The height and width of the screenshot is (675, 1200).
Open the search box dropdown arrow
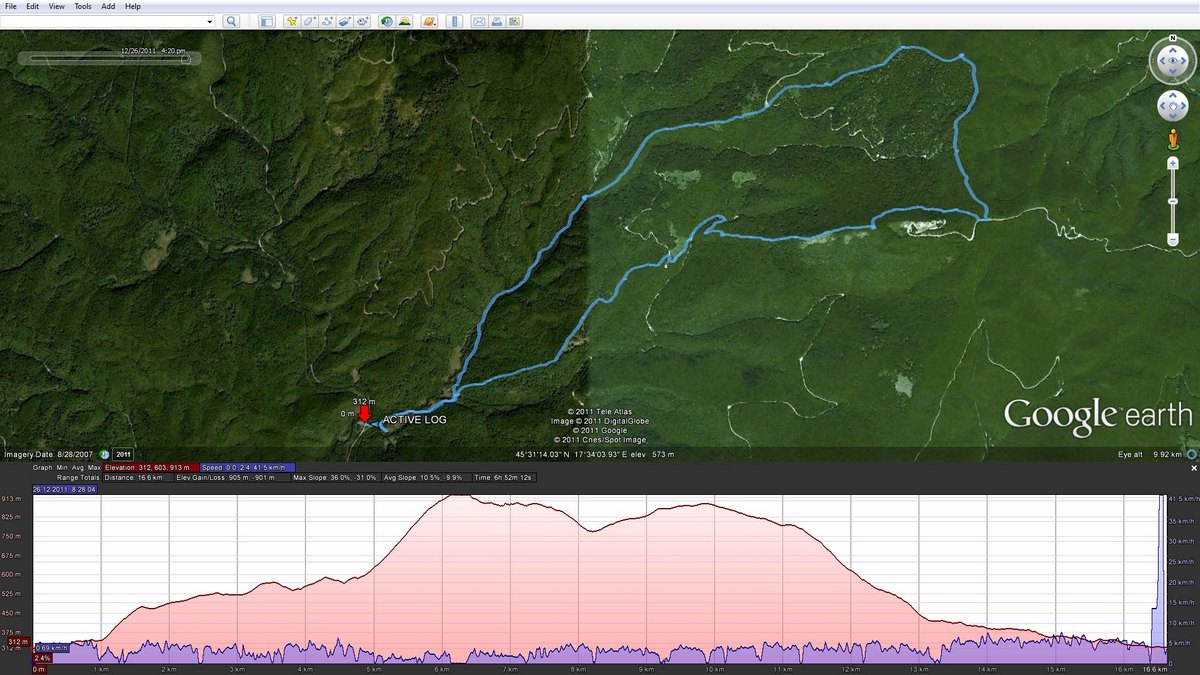[210, 21]
